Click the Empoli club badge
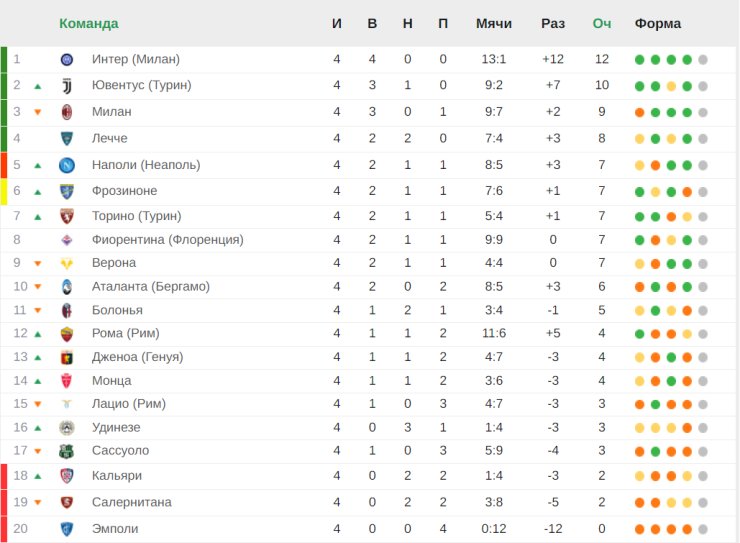The image size is (740, 543). (x=67, y=529)
